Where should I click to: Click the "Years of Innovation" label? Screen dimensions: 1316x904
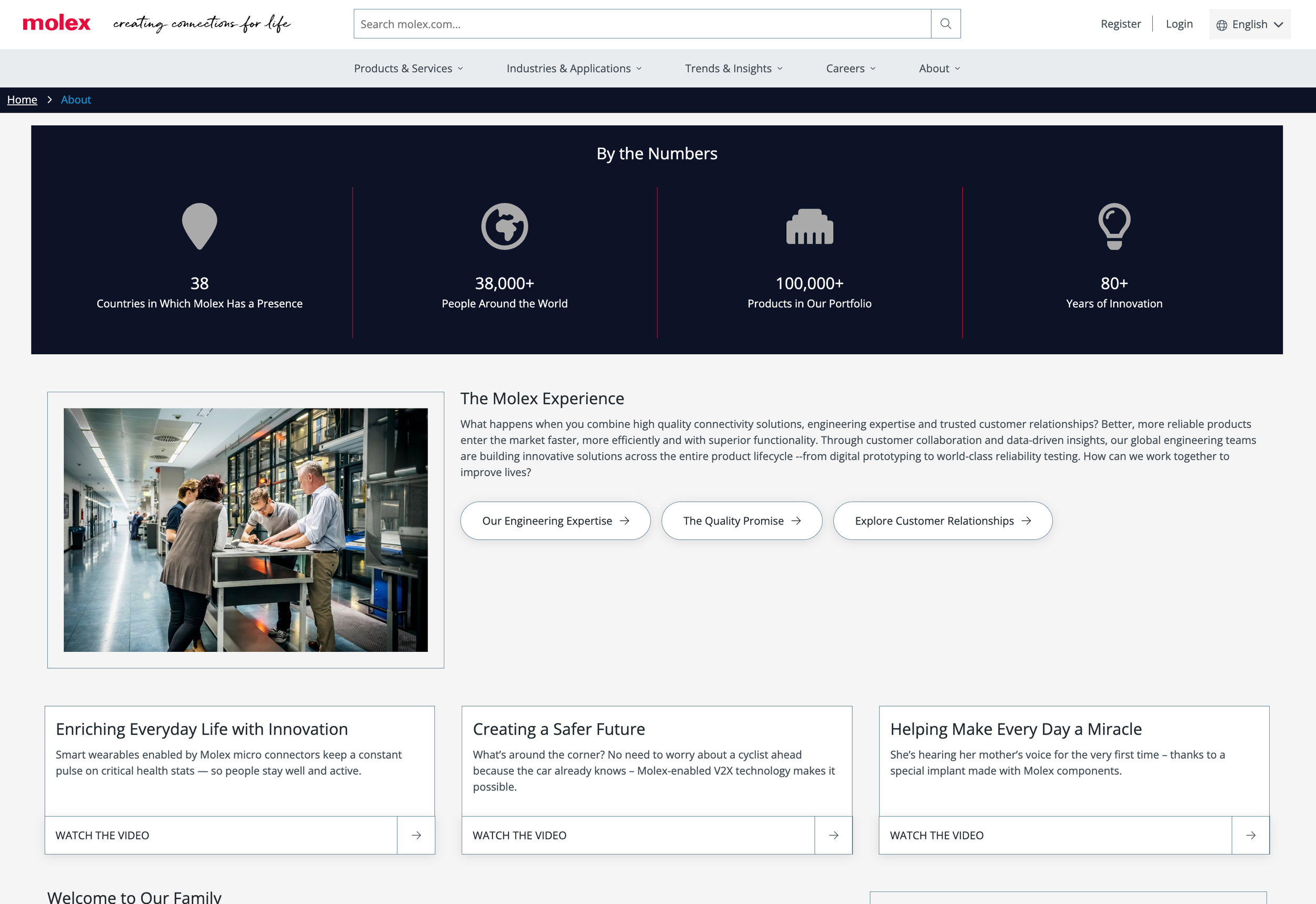click(x=1114, y=304)
